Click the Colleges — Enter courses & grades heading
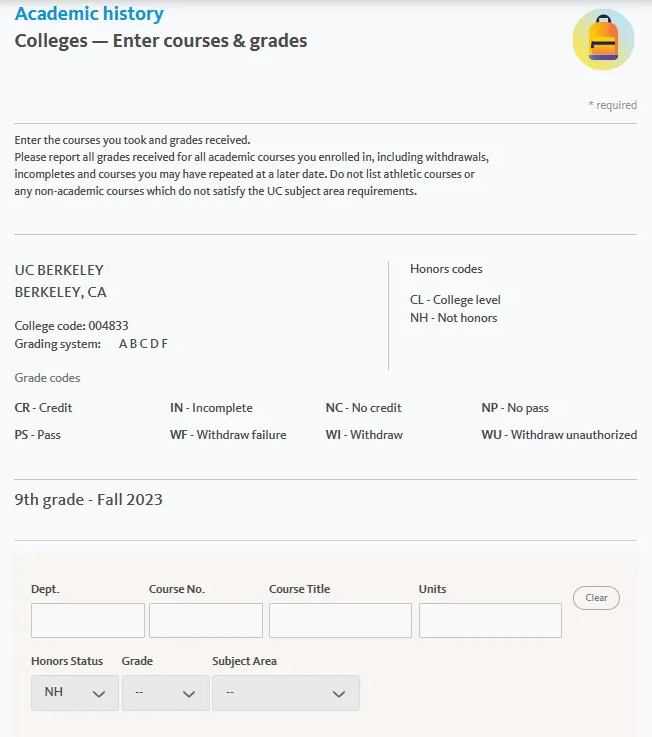The image size is (652, 737). click(x=161, y=41)
